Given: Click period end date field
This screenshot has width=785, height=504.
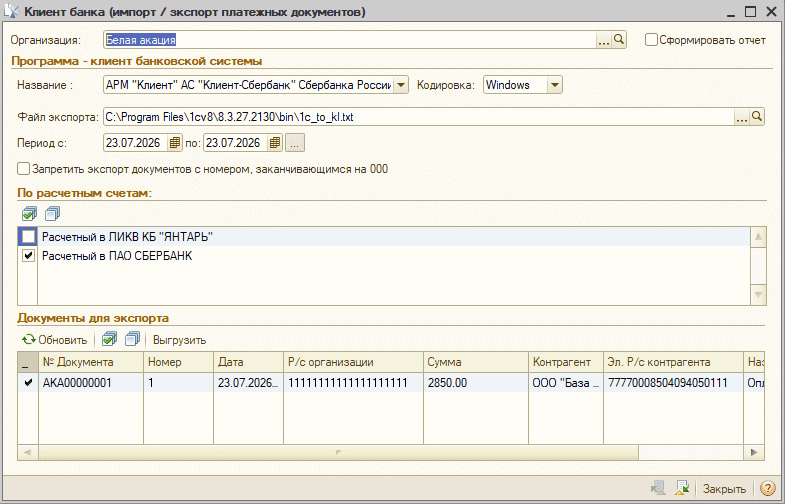Looking at the screenshot, I should (235, 143).
